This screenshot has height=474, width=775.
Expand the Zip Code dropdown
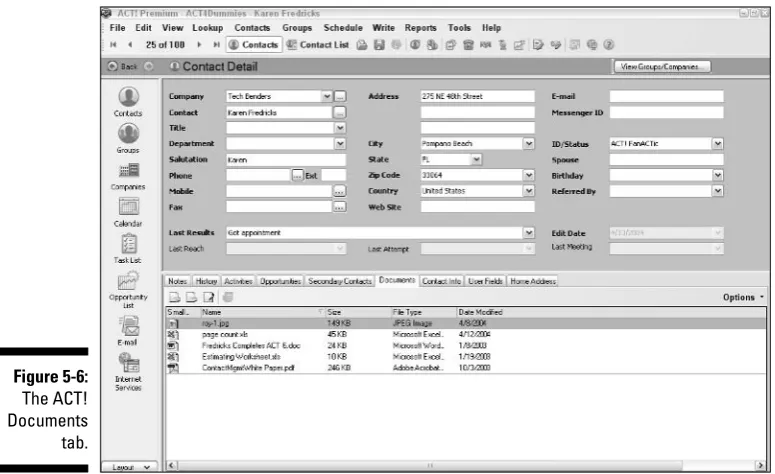click(529, 175)
